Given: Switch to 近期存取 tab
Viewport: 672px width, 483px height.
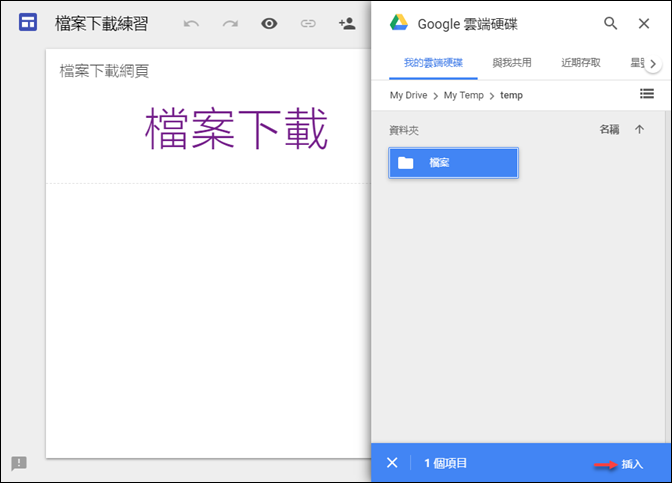Looking at the screenshot, I should 581,63.
